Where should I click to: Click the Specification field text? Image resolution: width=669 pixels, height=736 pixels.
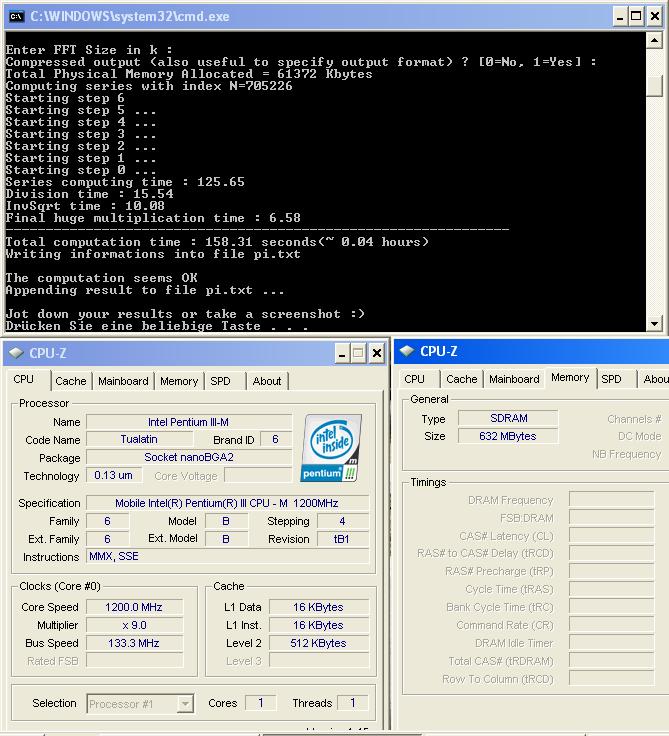tap(227, 503)
